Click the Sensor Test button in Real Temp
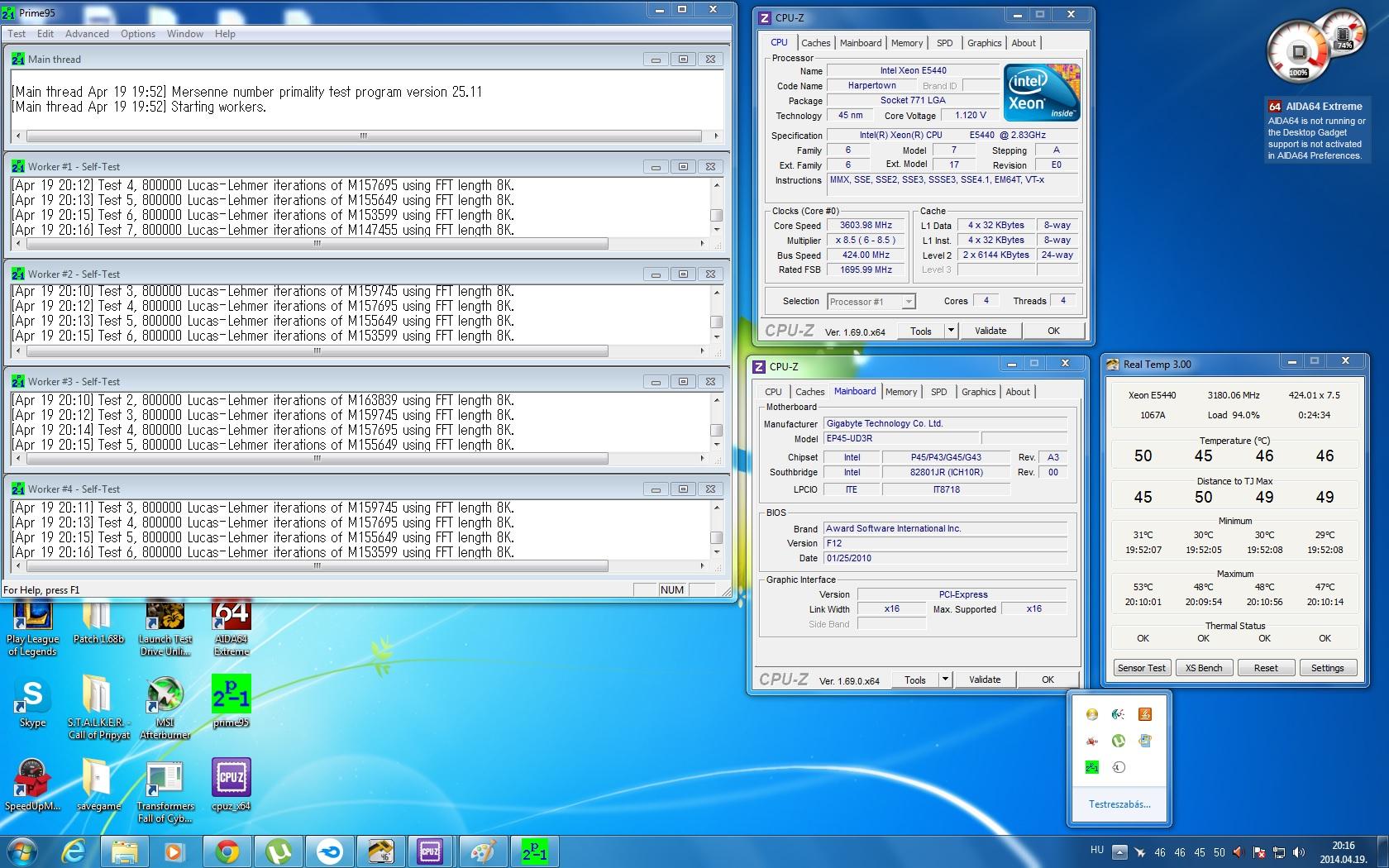1389x868 pixels. pyautogui.click(x=1141, y=668)
